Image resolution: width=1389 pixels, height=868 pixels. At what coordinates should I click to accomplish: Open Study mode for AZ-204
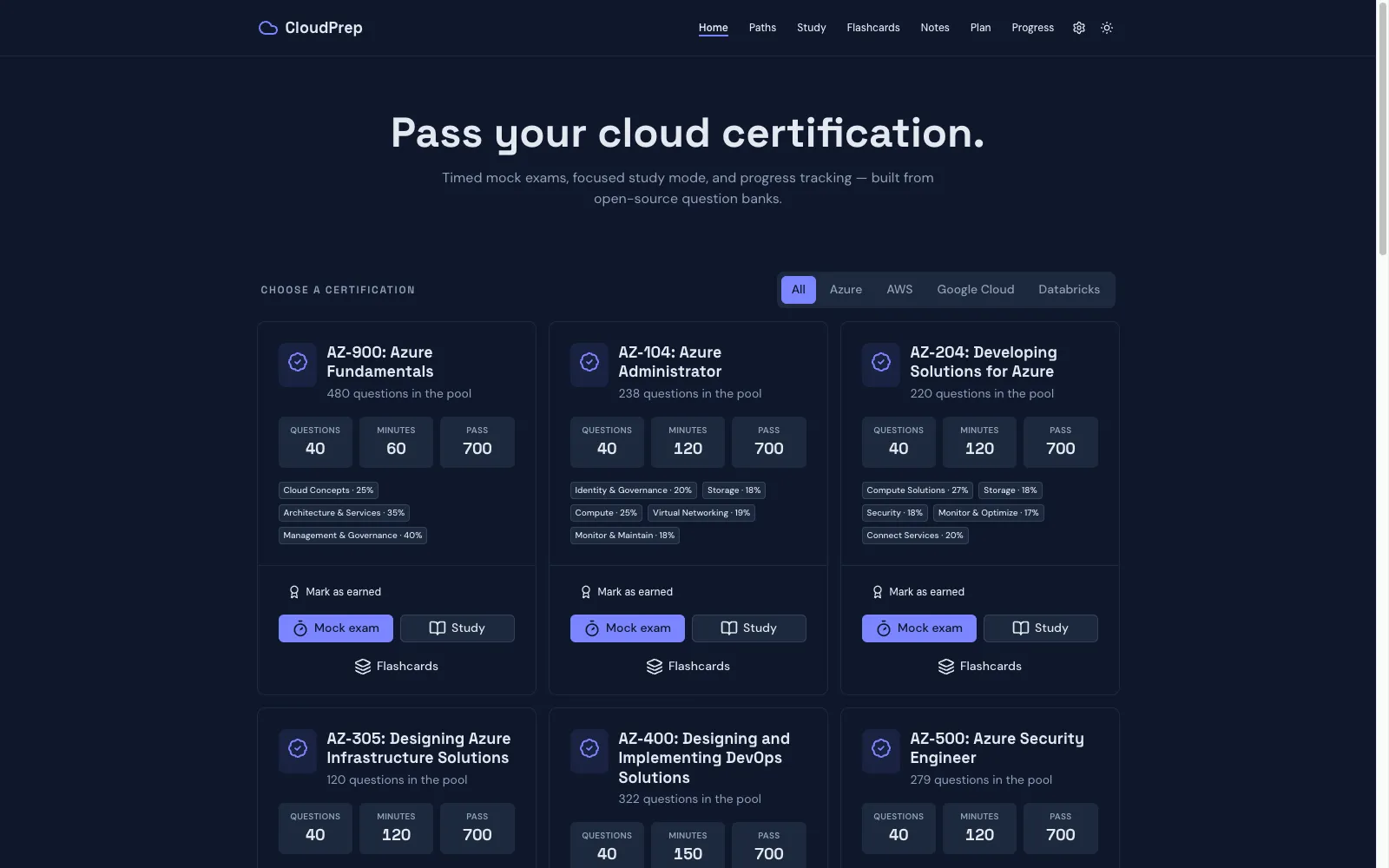(1041, 628)
